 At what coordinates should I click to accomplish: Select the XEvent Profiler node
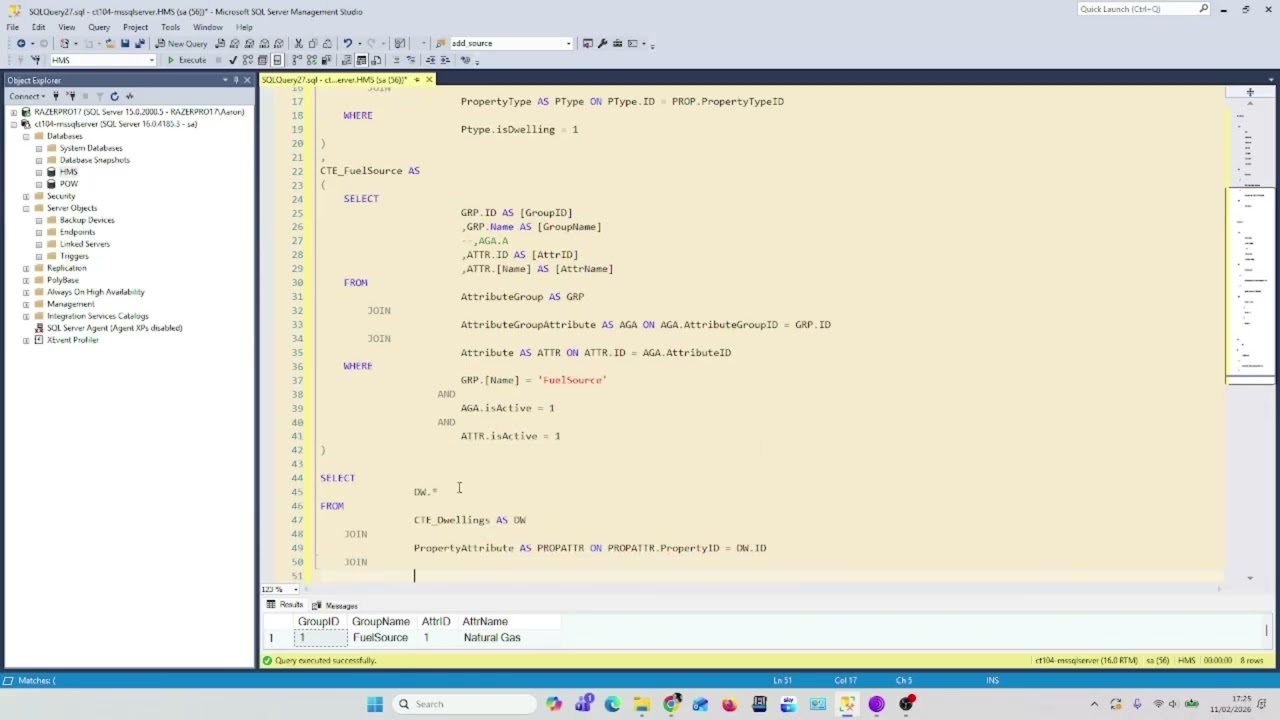click(x=72, y=340)
